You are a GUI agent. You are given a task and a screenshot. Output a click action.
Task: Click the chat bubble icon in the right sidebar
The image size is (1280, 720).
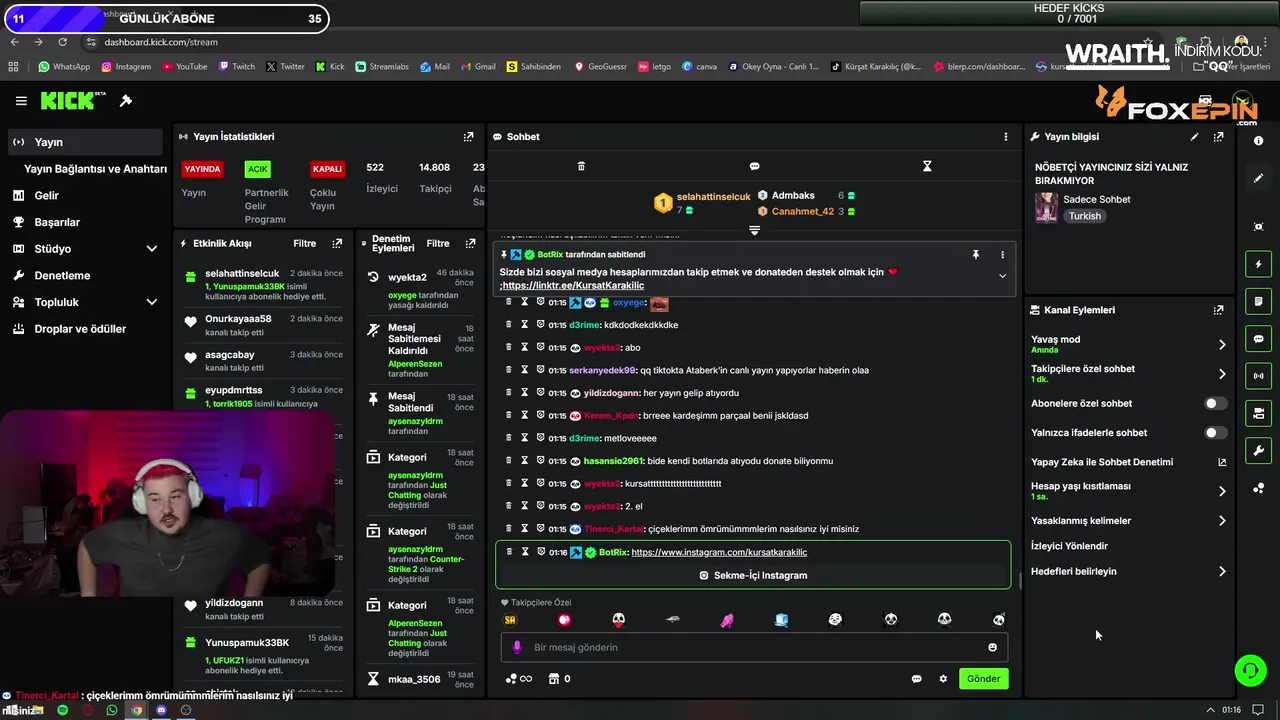(x=1258, y=339)
